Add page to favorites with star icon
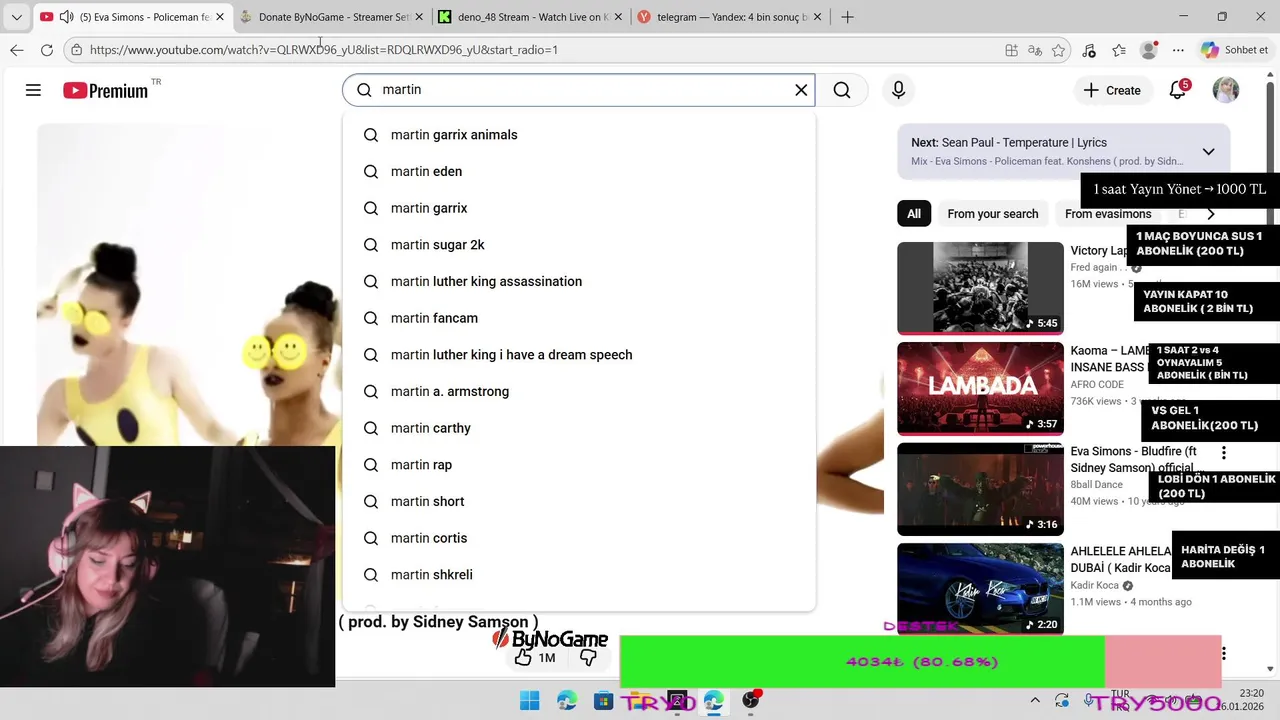The height and width of the screenshot is (720, 1280). (x=1058, y=50)
